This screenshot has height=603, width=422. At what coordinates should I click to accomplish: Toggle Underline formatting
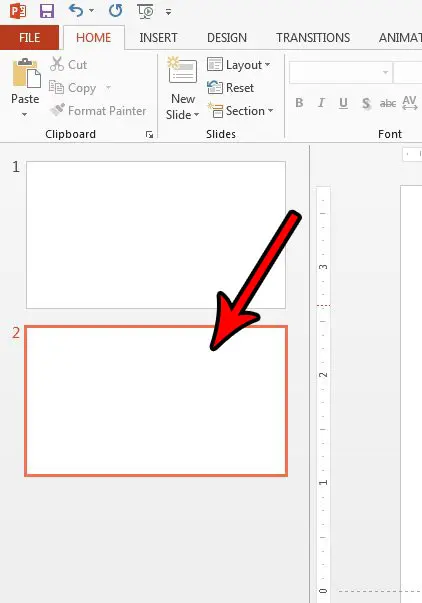344,103
